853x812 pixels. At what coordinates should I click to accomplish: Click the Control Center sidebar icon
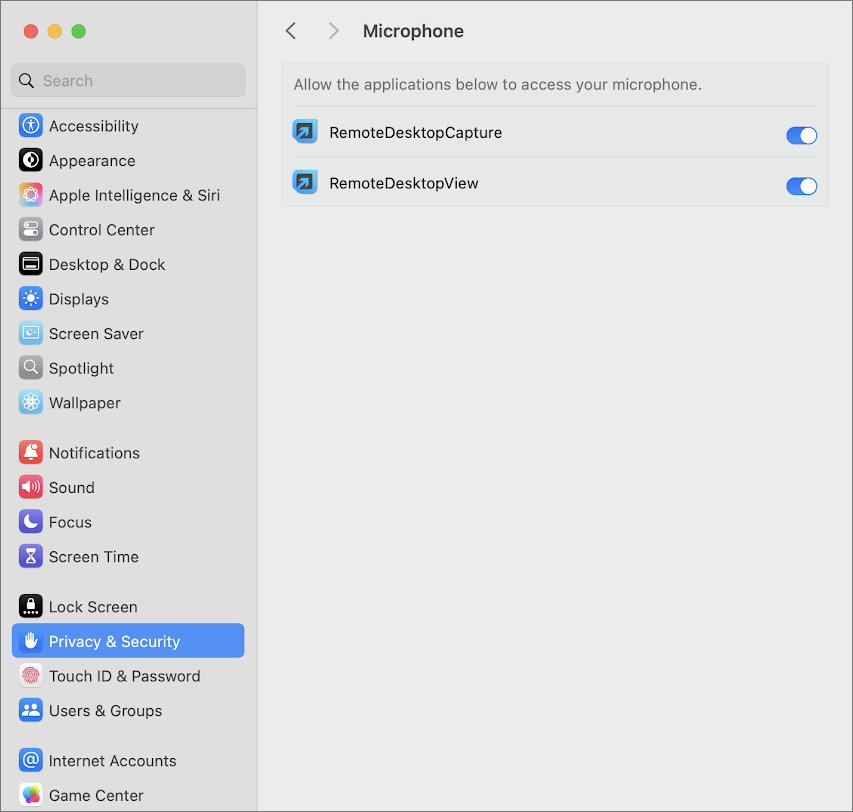(x=31, y=230)
